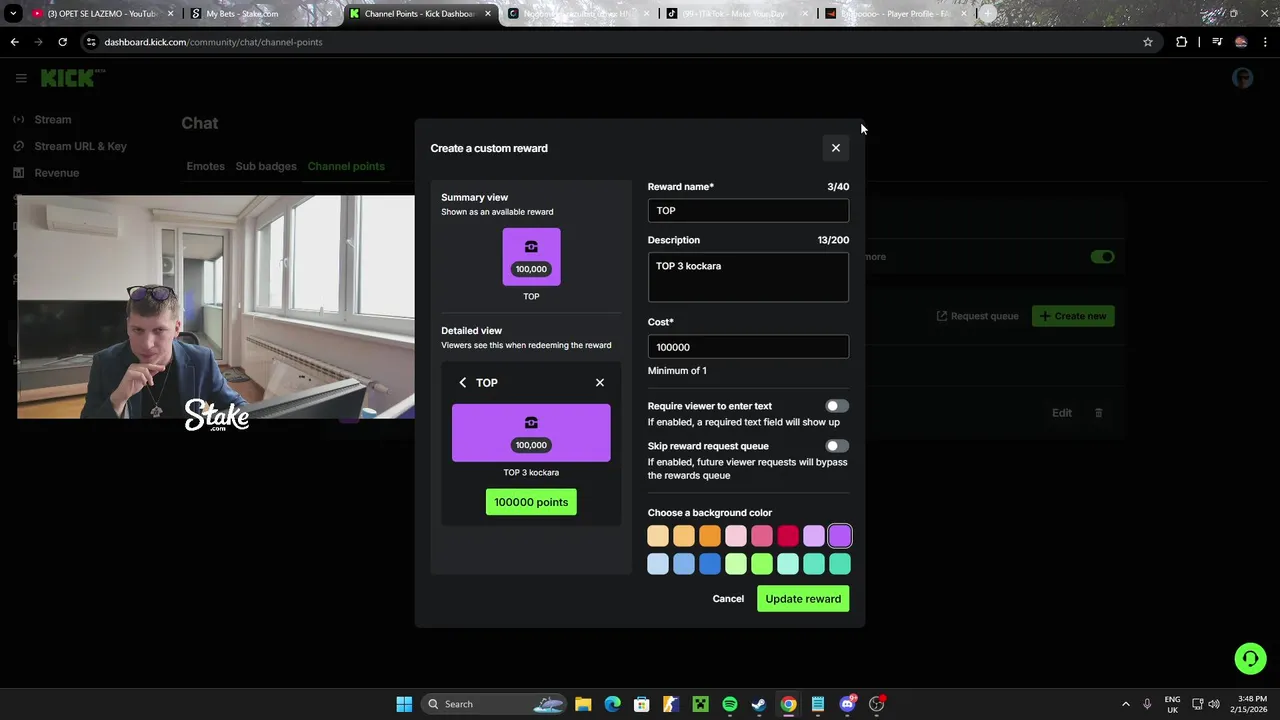This screenshot has height=720, width=1280.
Task: Click the Cost input field
Action: [x=748, y=347]
